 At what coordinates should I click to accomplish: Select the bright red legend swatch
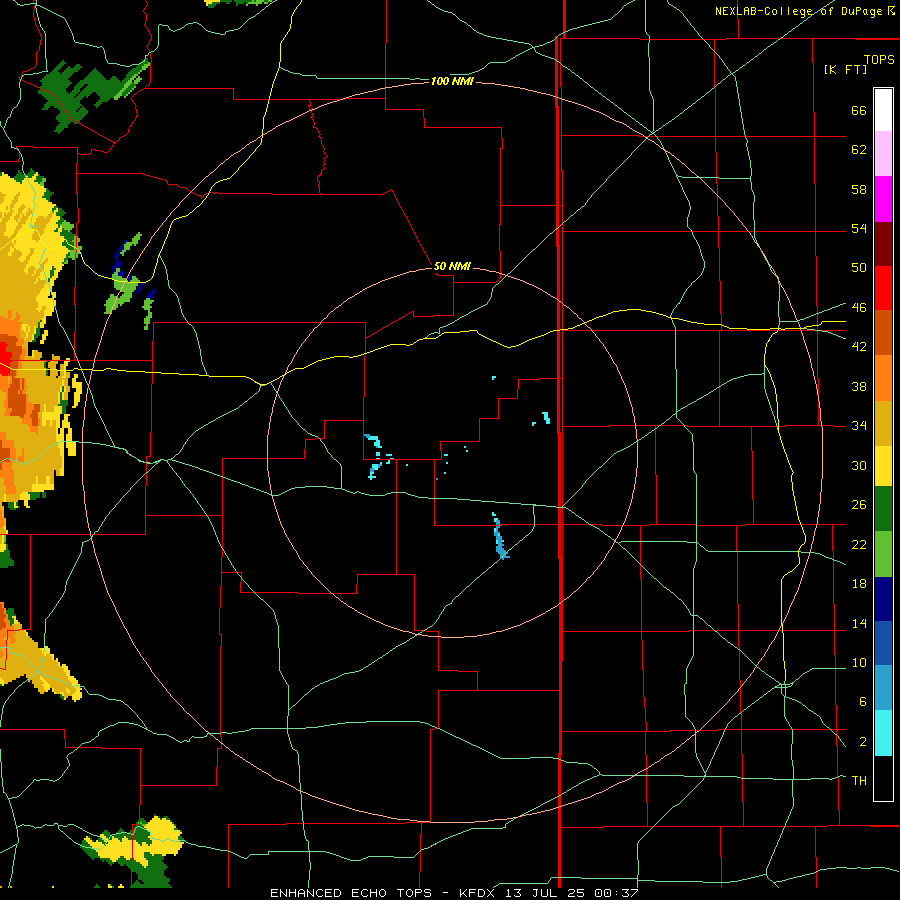(x=883, y=288)
